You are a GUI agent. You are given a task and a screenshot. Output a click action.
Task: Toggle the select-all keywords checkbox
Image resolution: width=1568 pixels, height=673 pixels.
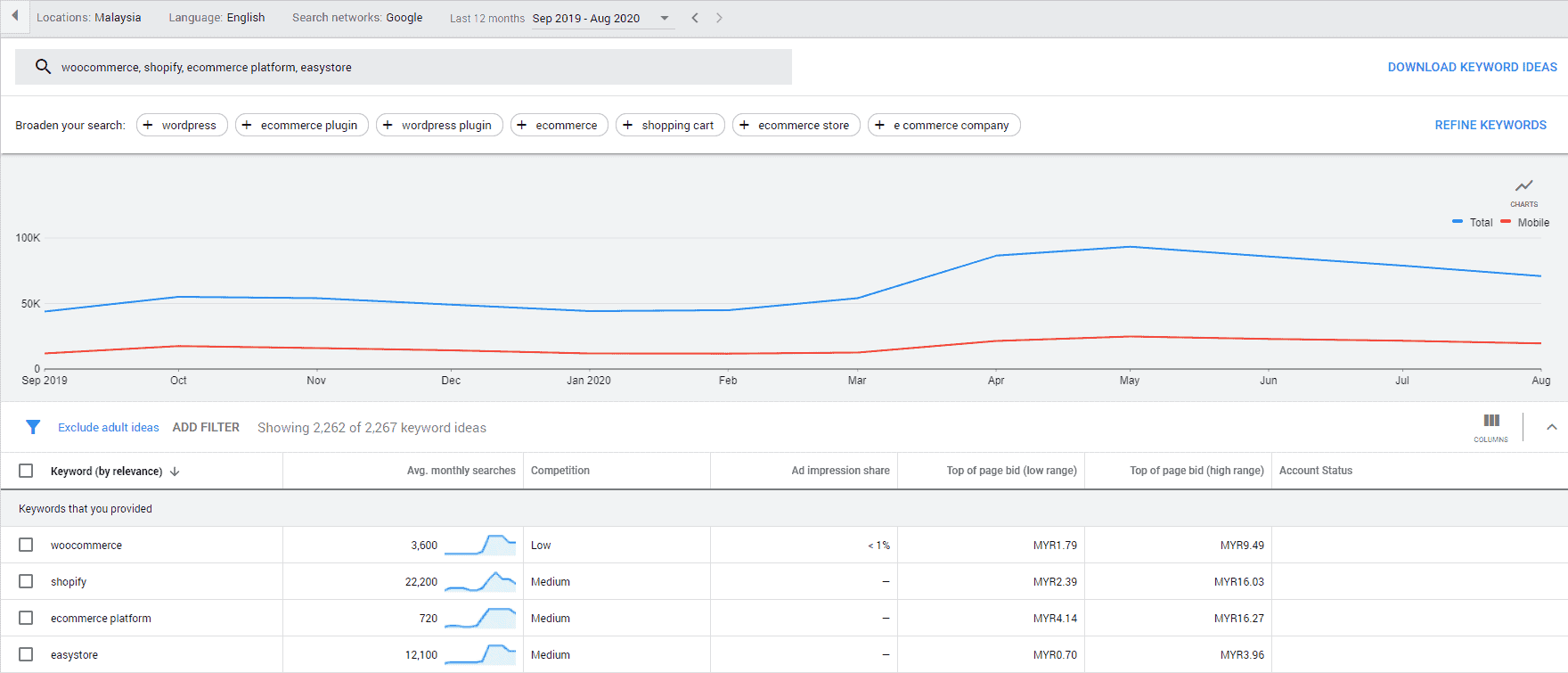(26, 471)
